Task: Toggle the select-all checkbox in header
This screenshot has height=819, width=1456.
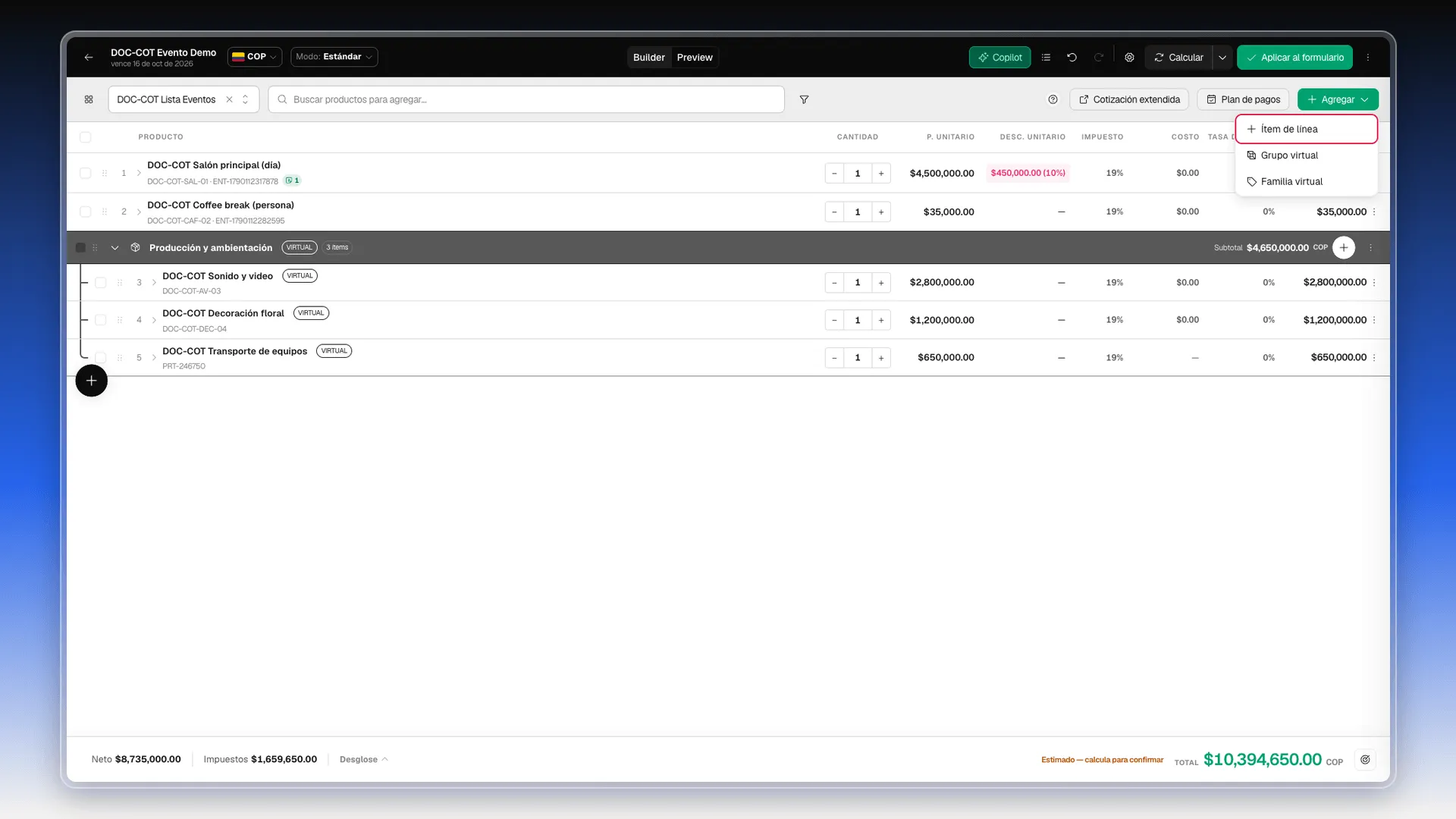Action: click(x=86, y=137)
